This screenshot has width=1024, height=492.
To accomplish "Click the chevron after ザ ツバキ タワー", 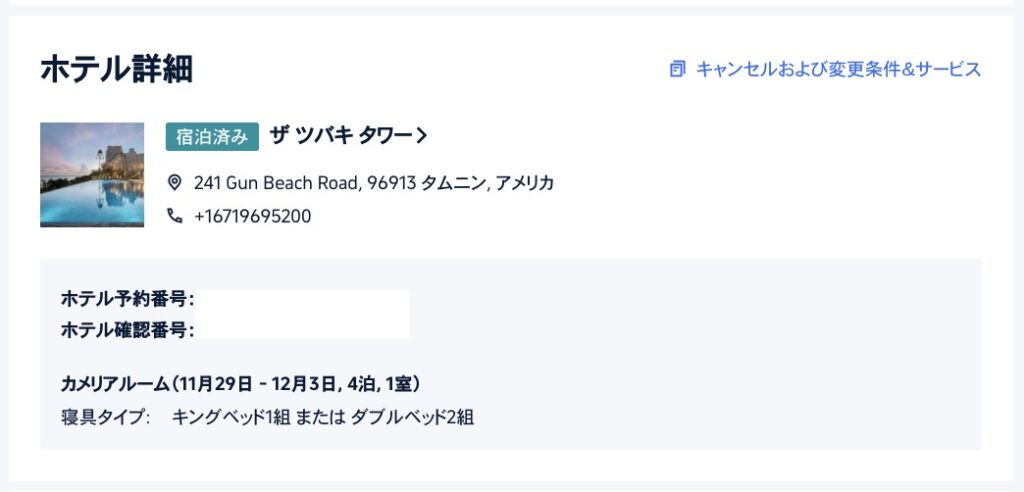I will 422,136.
